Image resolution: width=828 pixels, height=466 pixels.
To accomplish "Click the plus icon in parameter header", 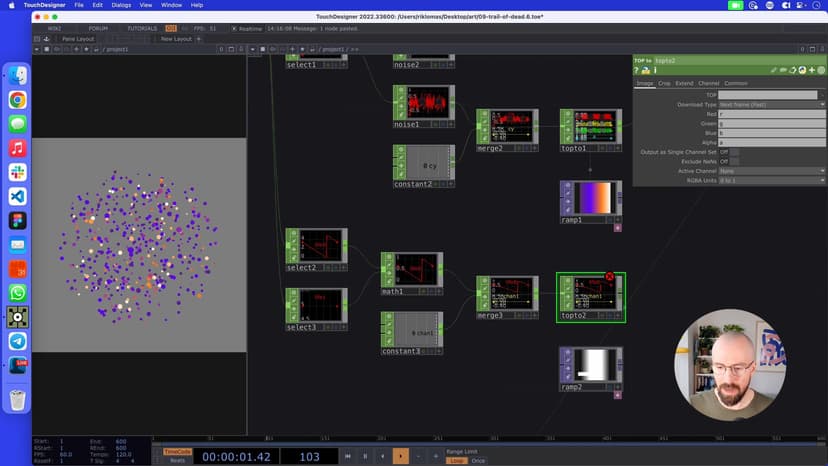I will coord(811,70).
